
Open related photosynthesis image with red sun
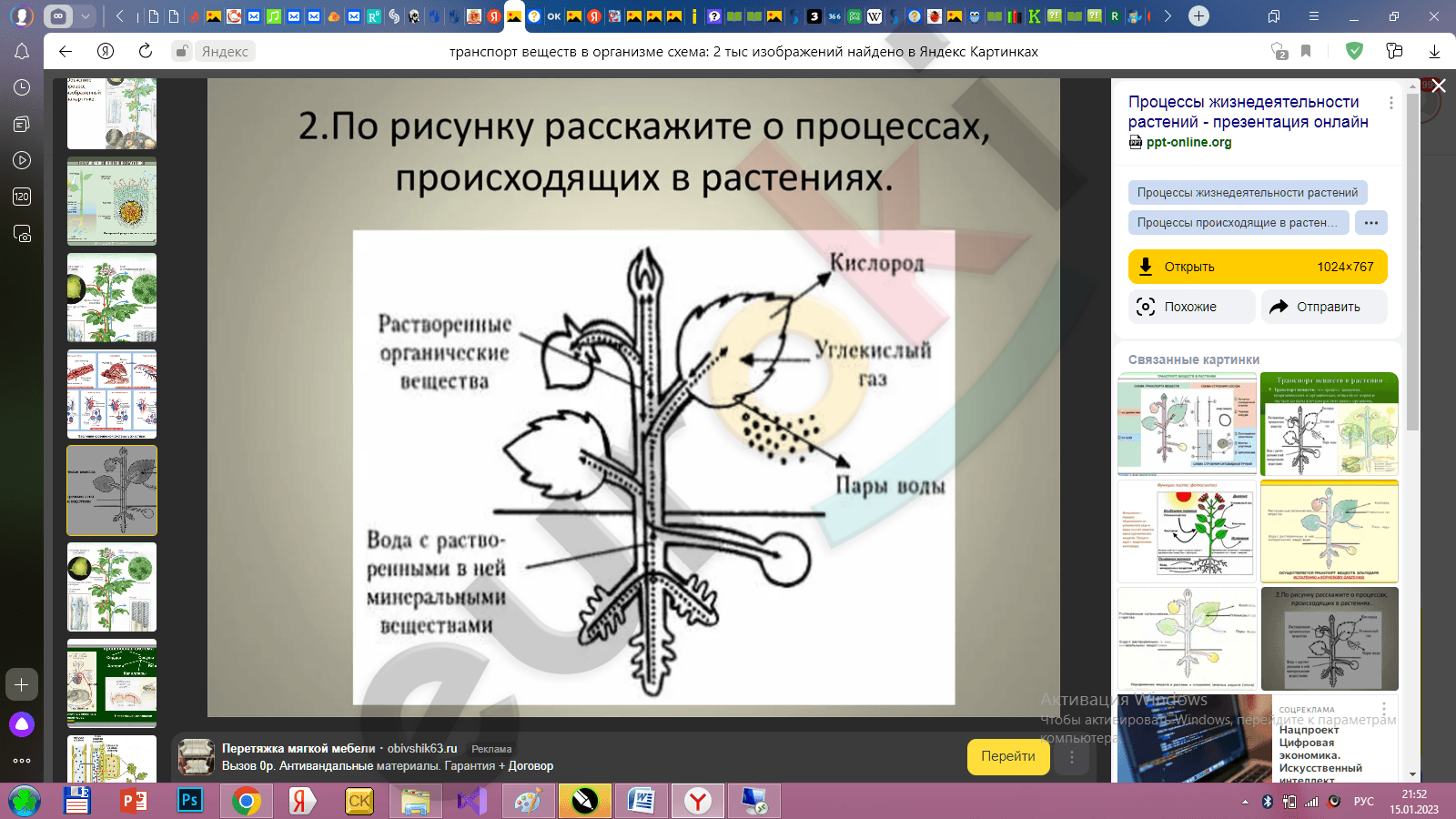tap(1187, 531)
